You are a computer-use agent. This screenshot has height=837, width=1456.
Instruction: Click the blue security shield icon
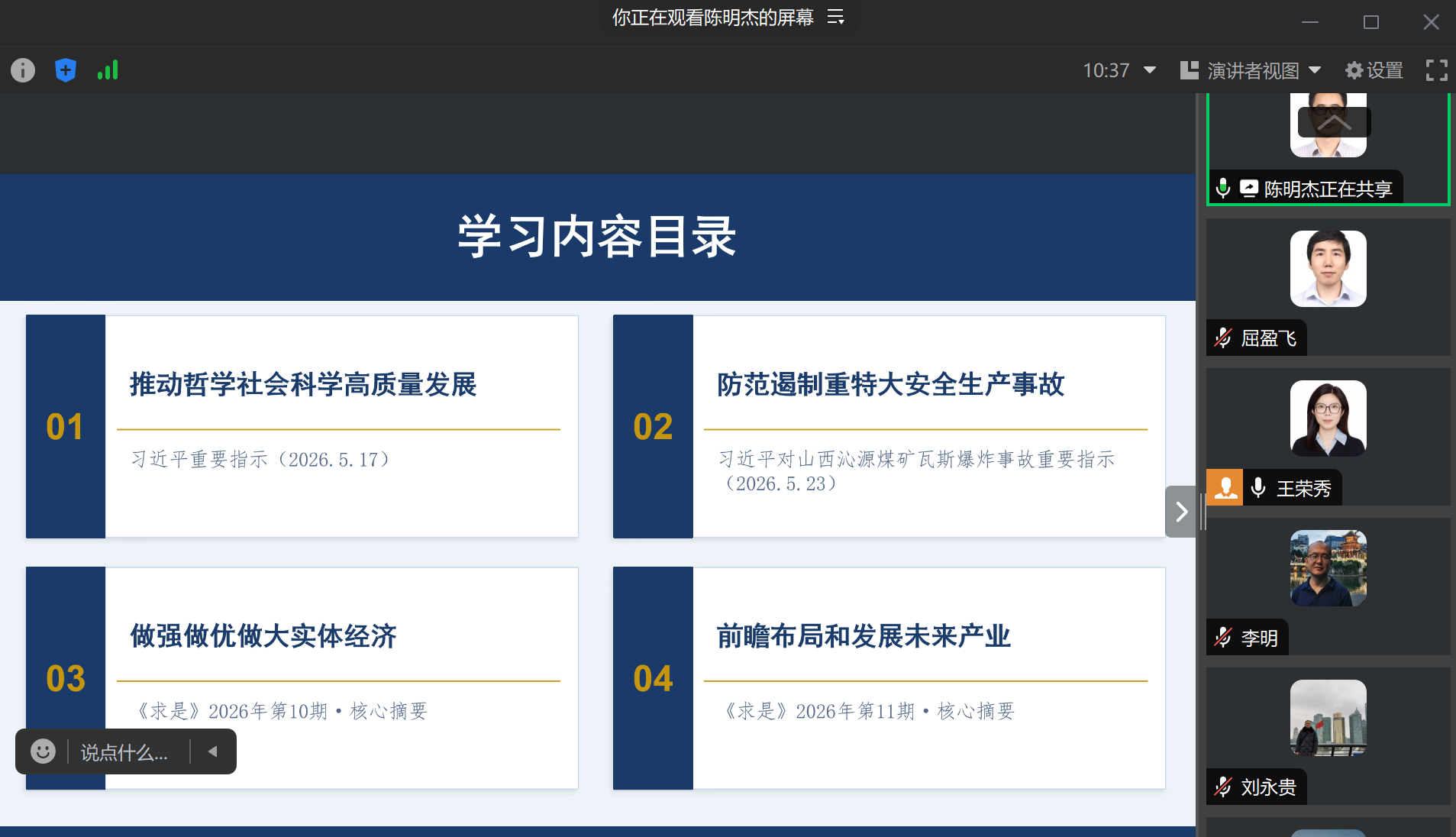point(66,70)
